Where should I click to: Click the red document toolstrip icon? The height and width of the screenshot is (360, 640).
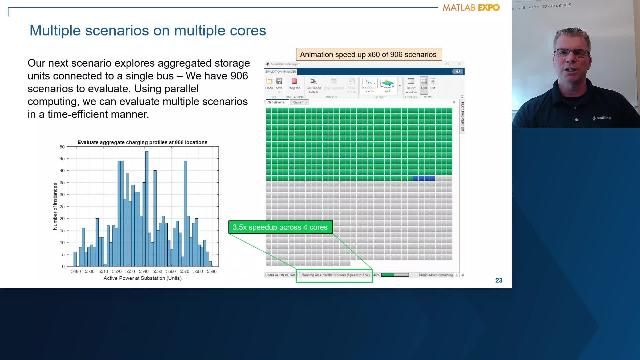[294, 81]
